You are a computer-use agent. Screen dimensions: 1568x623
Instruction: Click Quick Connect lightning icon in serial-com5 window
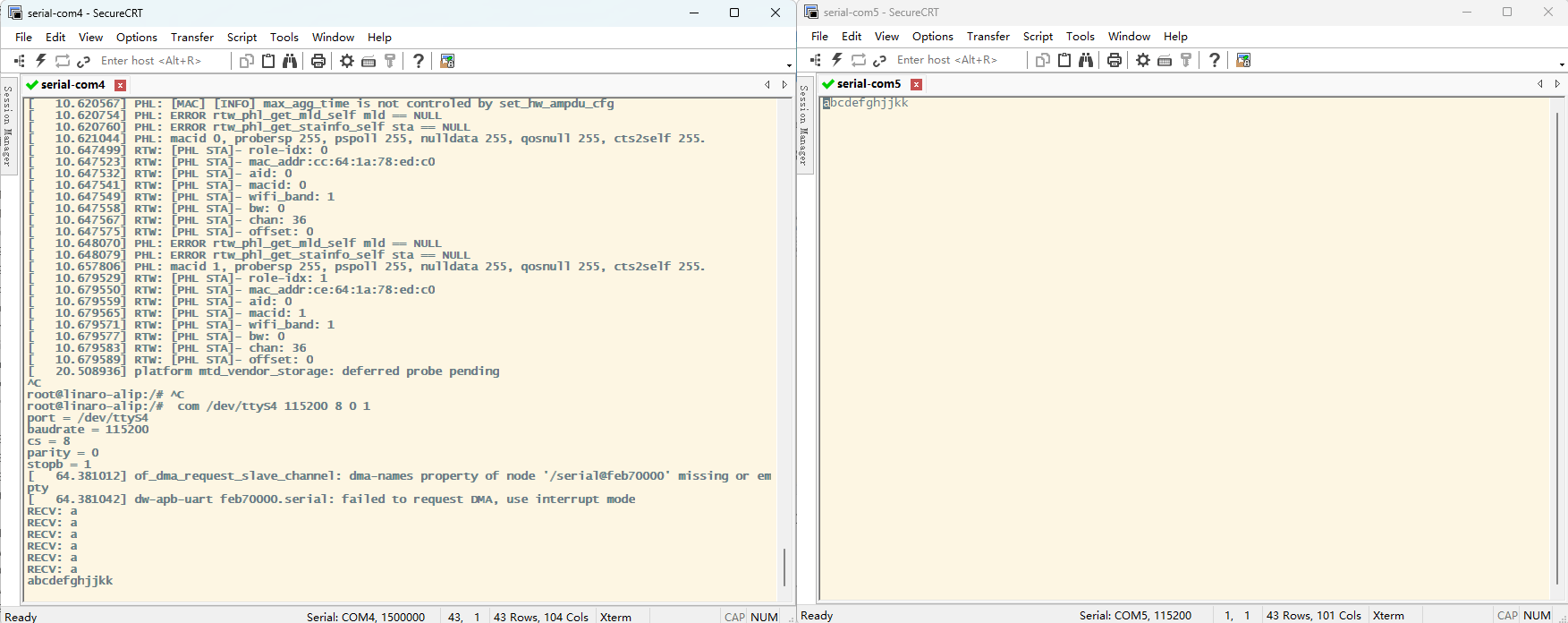[x=837, y=60]
